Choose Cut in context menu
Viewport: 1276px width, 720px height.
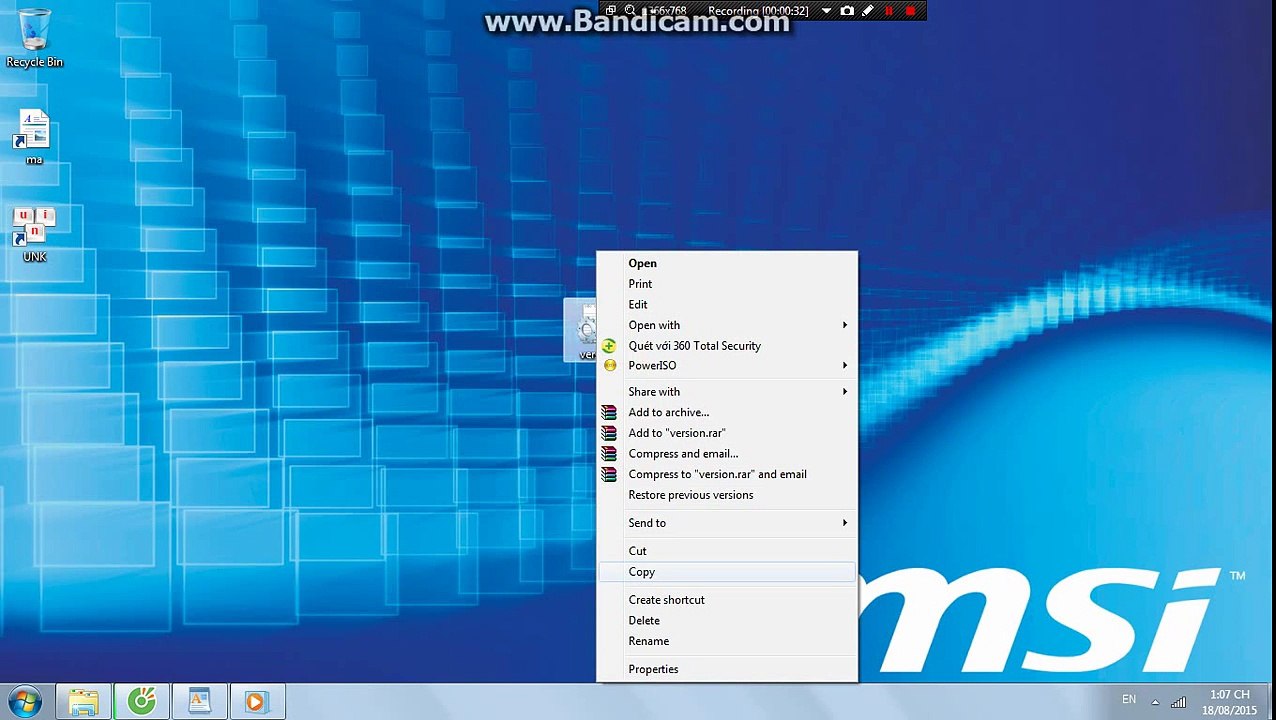727,551
